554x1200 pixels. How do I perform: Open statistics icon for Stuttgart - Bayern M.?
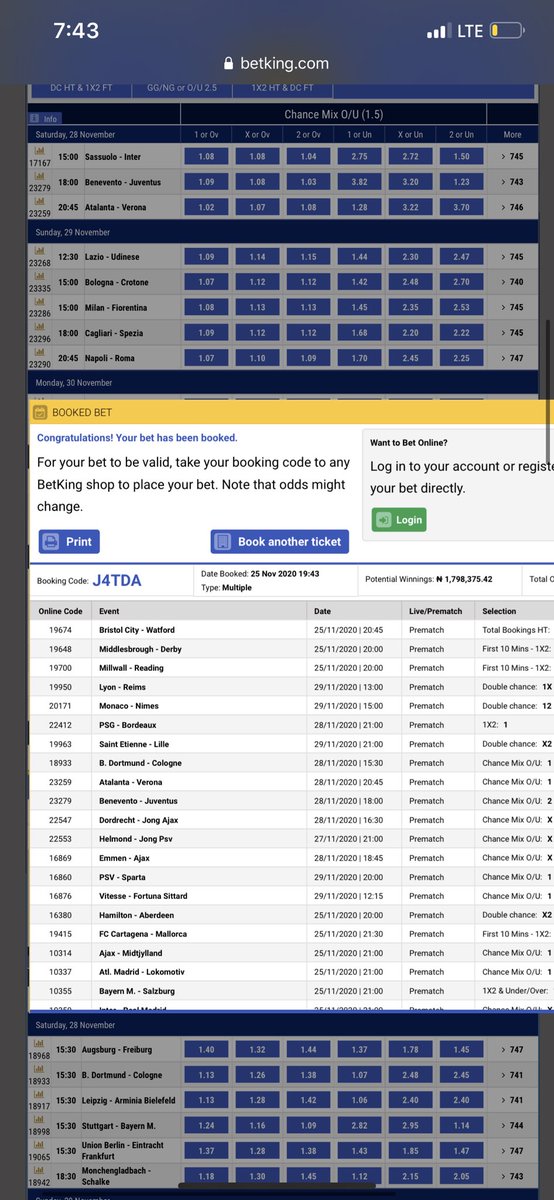40,1117
